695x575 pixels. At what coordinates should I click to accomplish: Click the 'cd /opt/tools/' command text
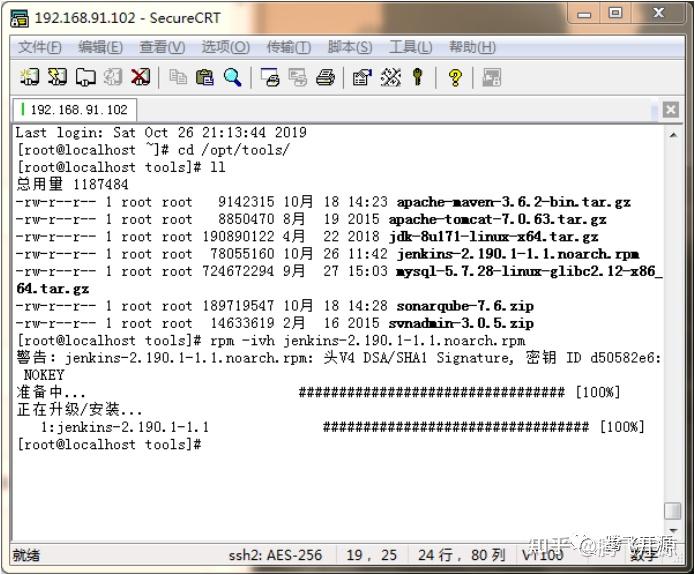click(x=233, y=150)
